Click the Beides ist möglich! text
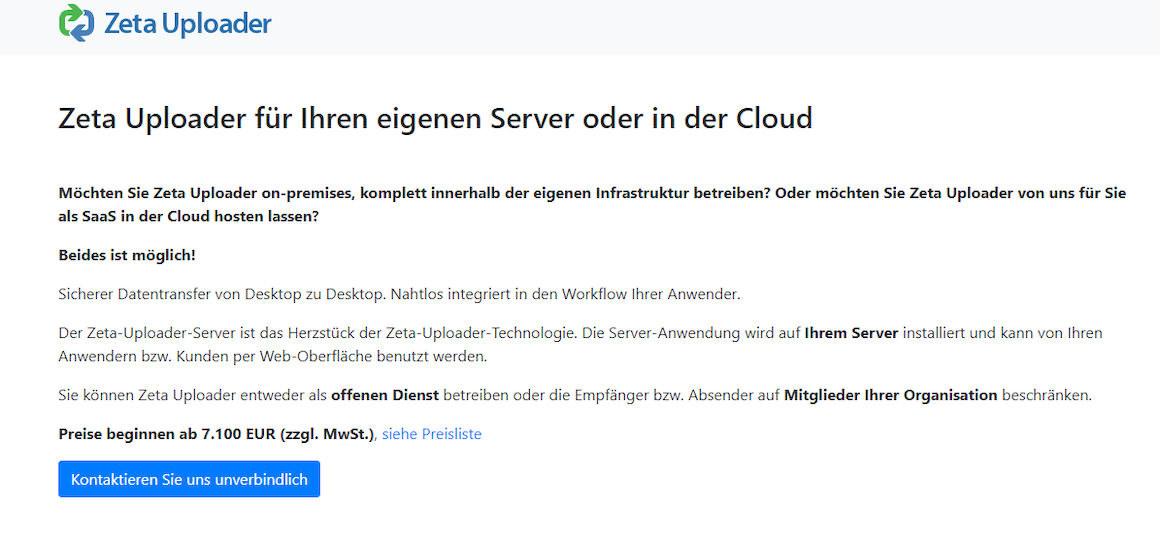Image resolution: width=1160 pixels, height=547 pixels. (127, 255)
